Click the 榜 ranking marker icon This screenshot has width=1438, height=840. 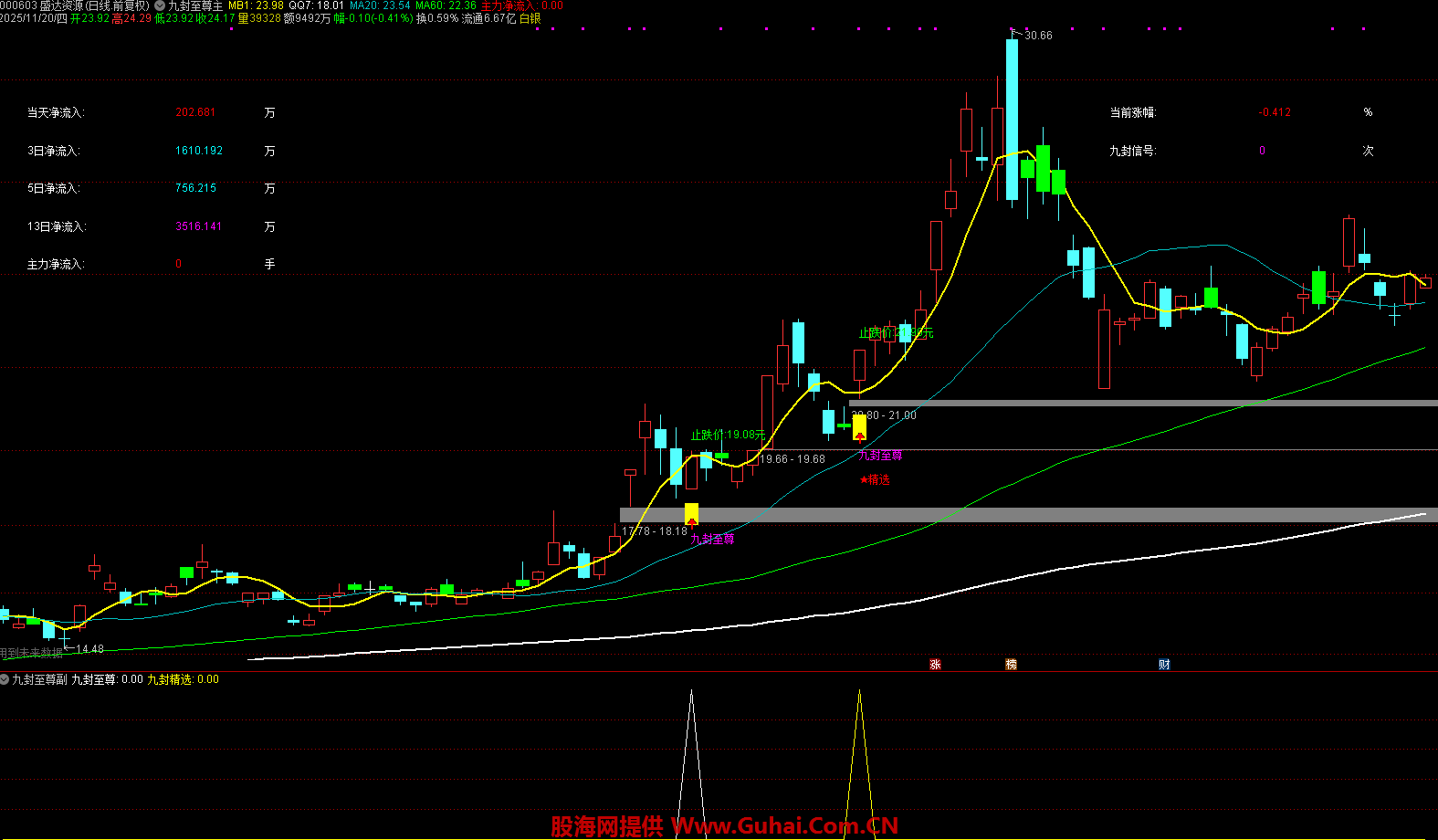1011,665
